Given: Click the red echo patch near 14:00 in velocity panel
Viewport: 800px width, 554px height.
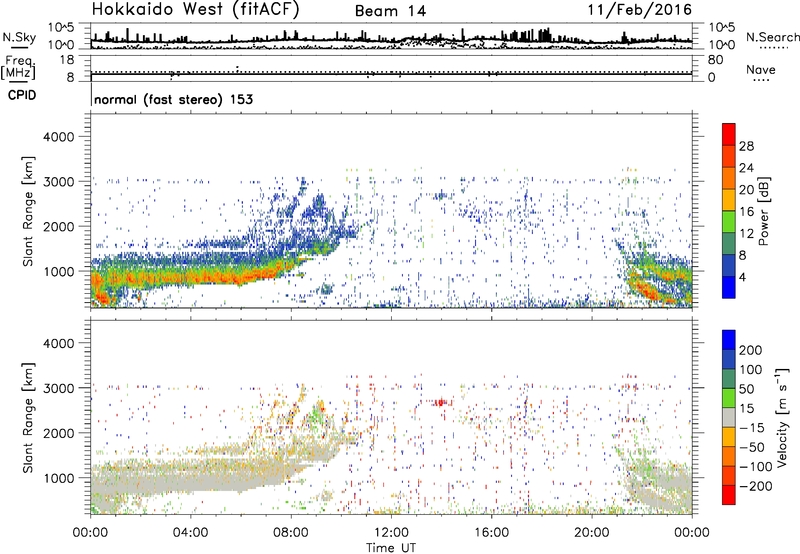Looking at the screenshot, I should pyautogui.click(x=440, y=402).
